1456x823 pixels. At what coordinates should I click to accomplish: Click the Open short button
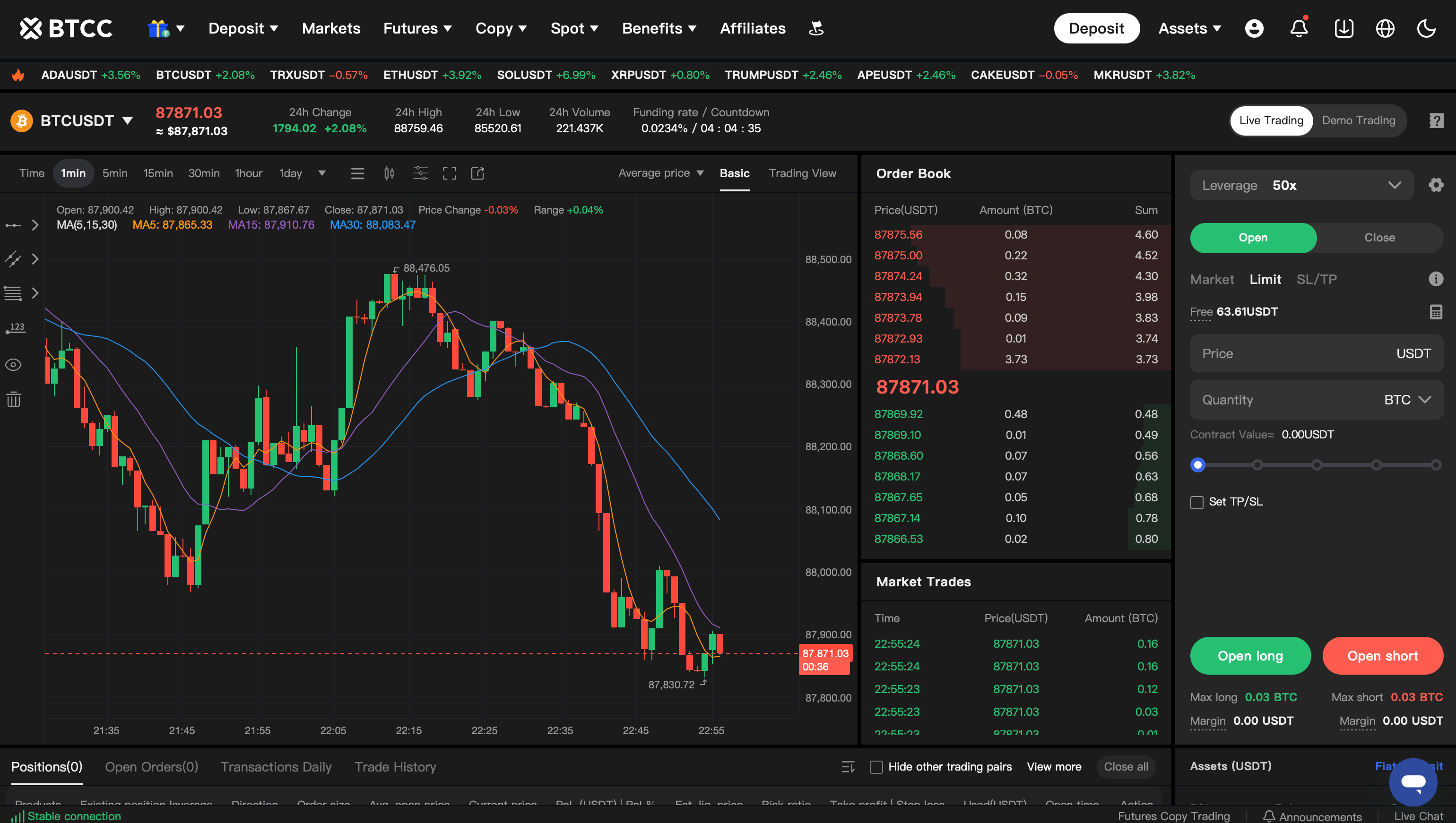pos(1383,656)
